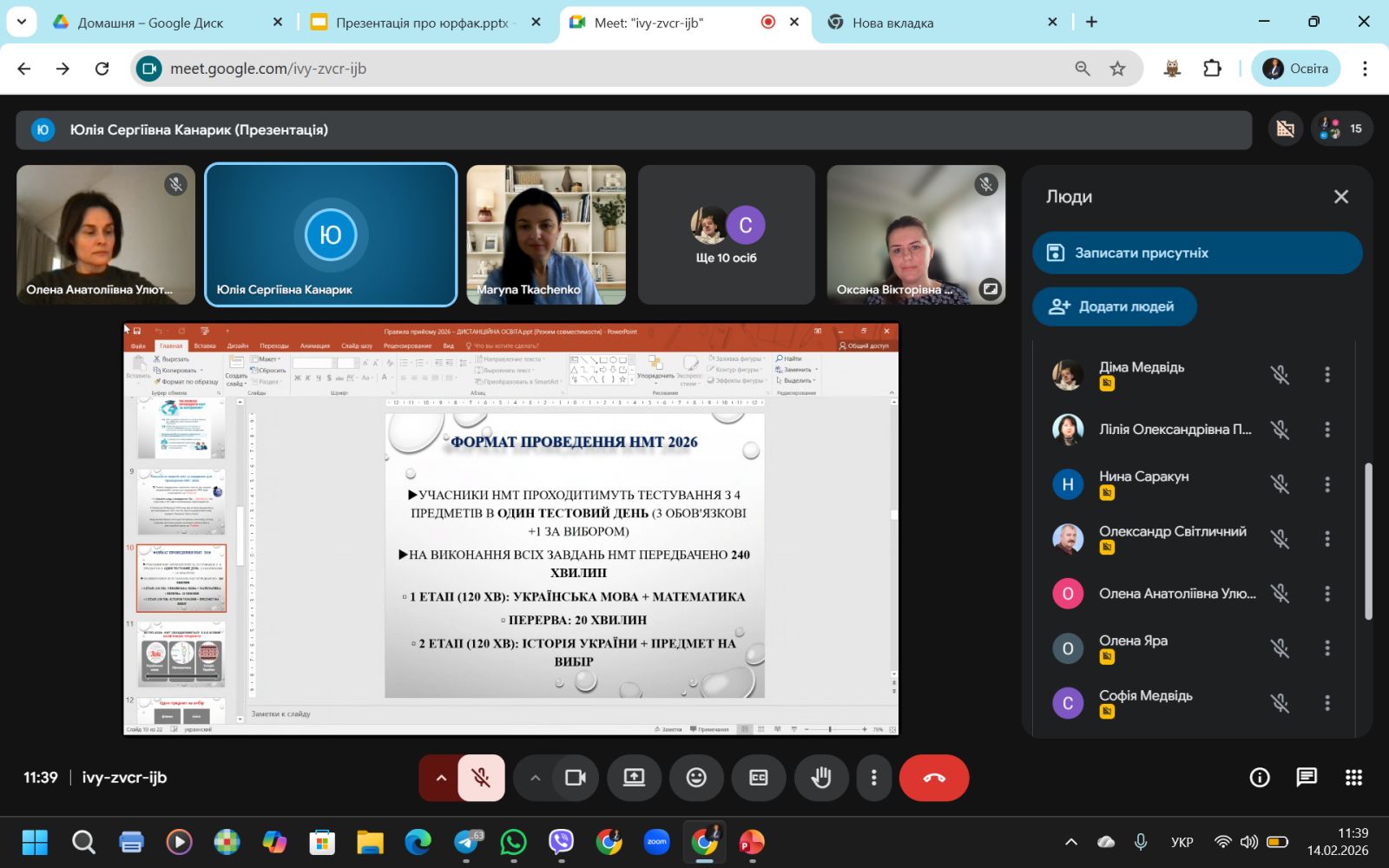Viewport: 1389px width, 868px height.
Task: Toggle picture-in-picture on Оксана Вікторівна's tile
Action: [x=990, y=289]
